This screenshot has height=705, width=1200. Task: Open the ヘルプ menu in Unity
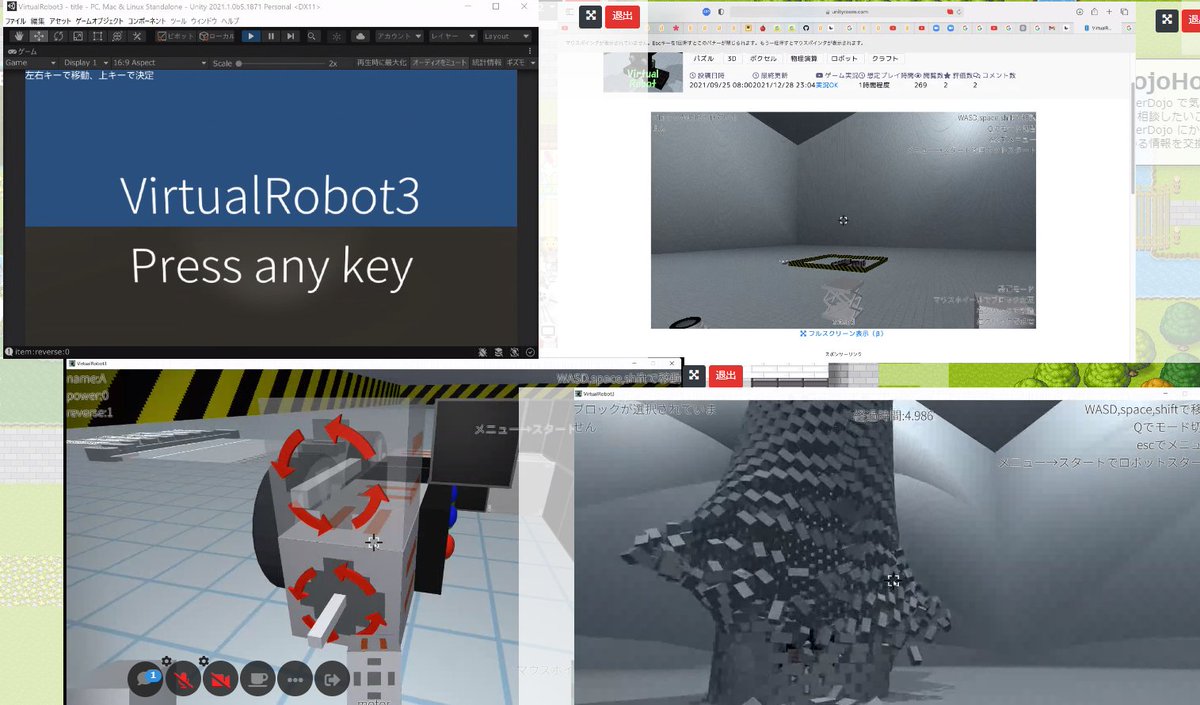pyautogui.click(x=230, y=20)
